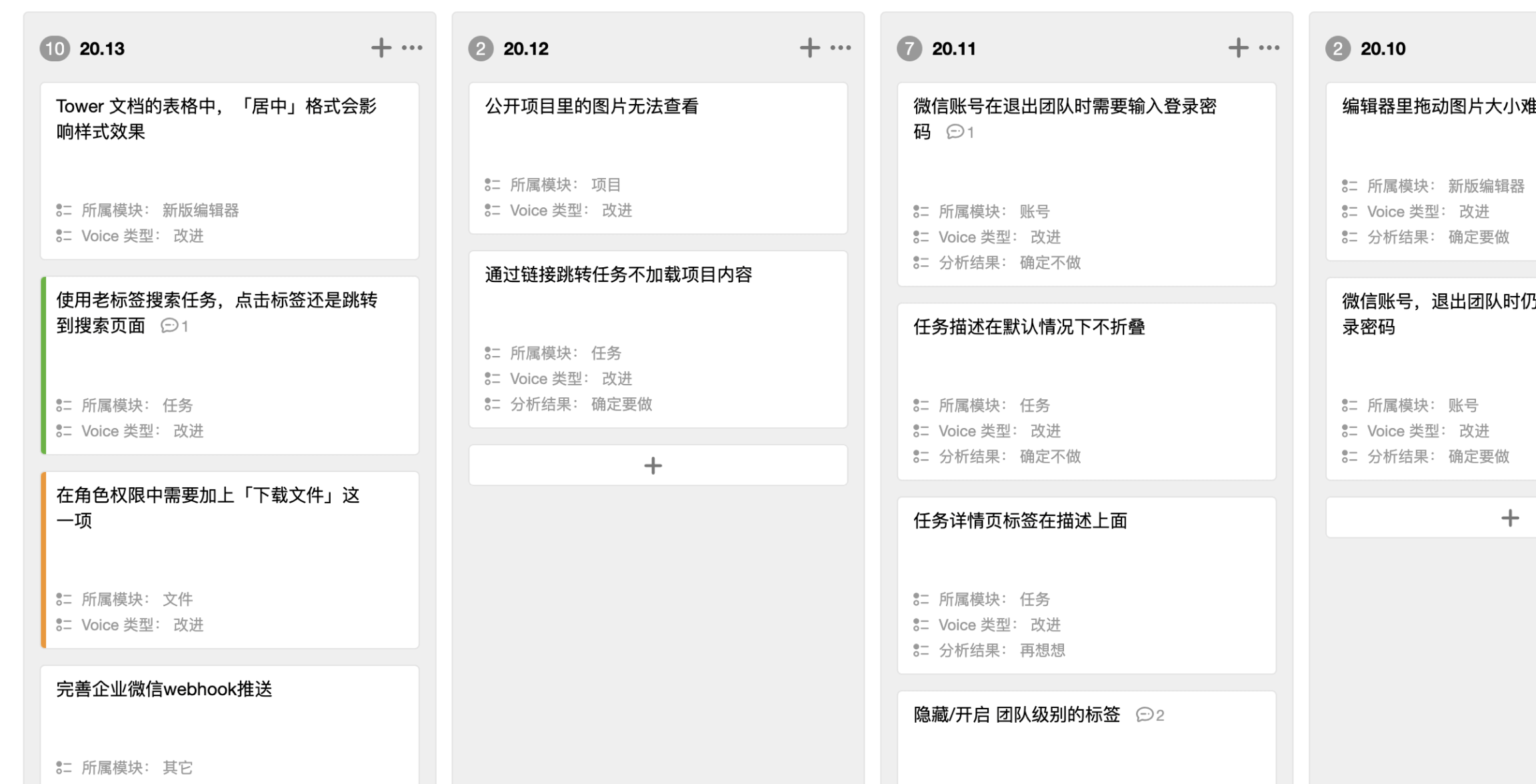Click 所属模块: 新版编辑器 on Tower 文档 card
The height and width of the screenshot is (784, 1536).
[148, 211]
